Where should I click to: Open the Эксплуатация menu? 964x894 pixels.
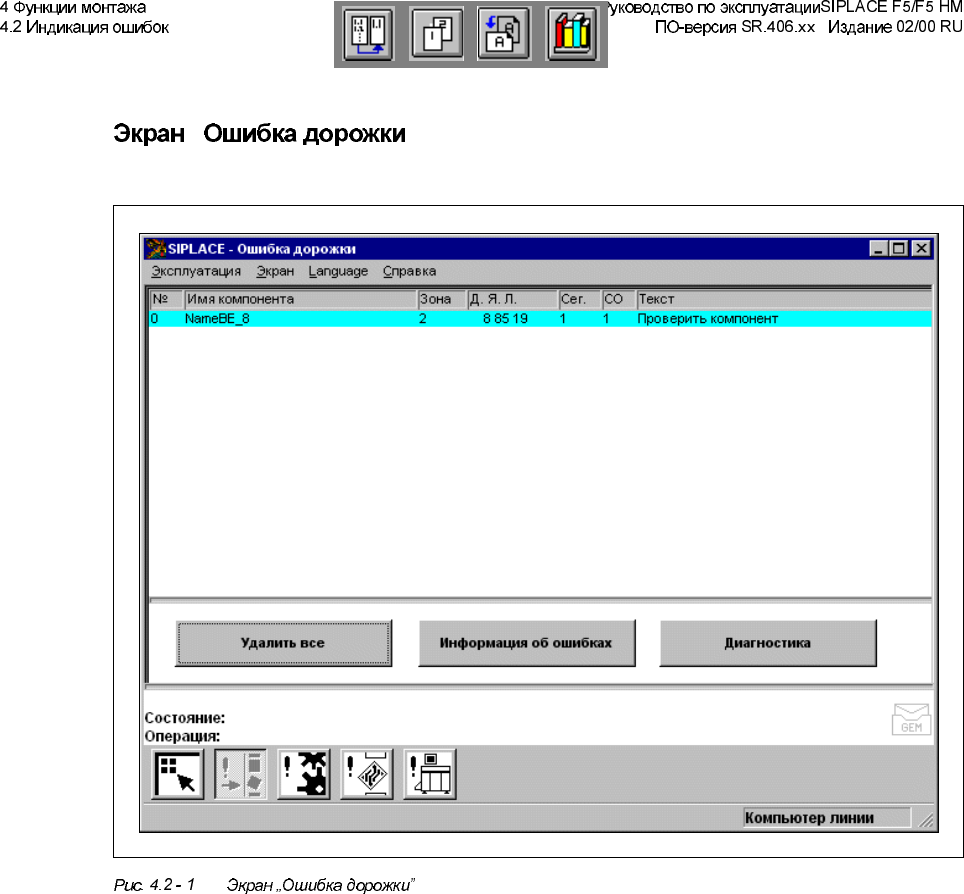196,271
